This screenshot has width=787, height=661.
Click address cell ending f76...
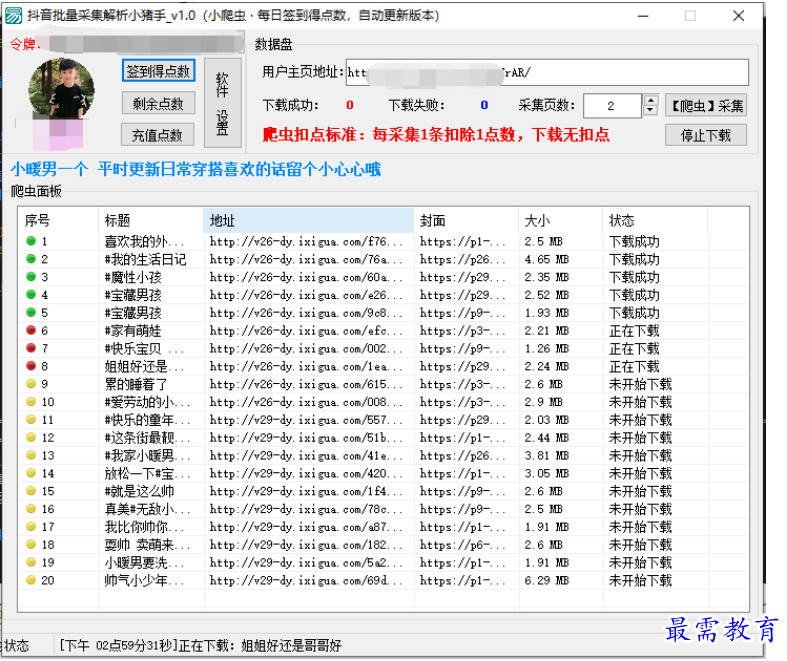[306, 241]
